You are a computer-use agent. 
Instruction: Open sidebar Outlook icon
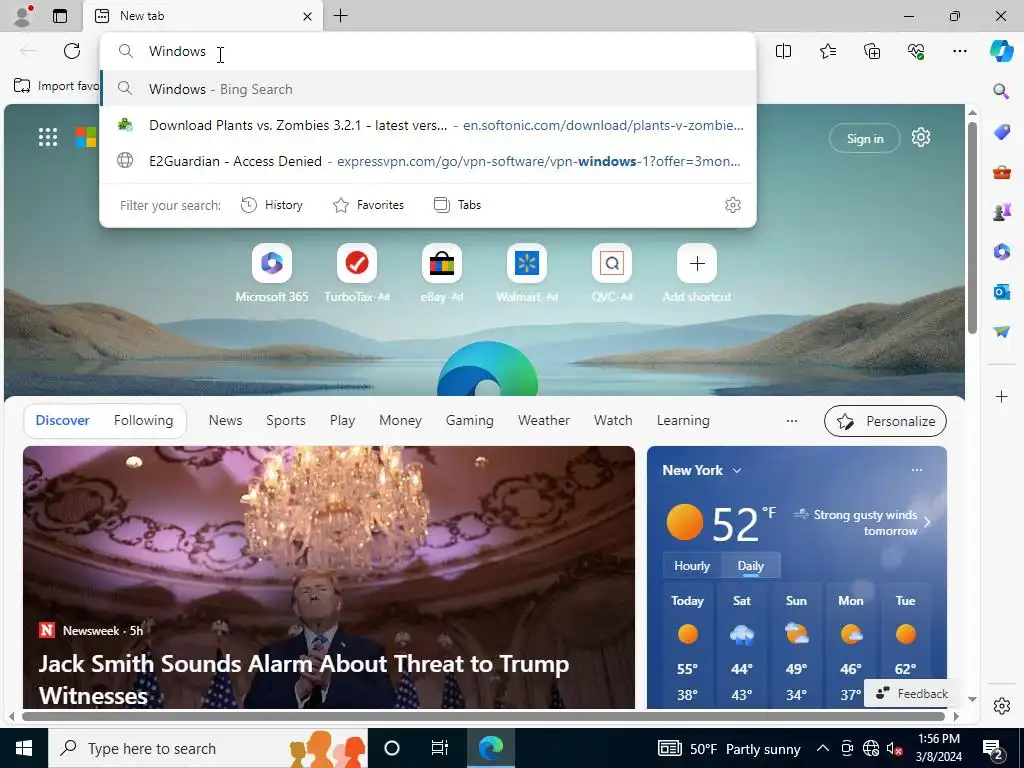(x=1001, y=291)
